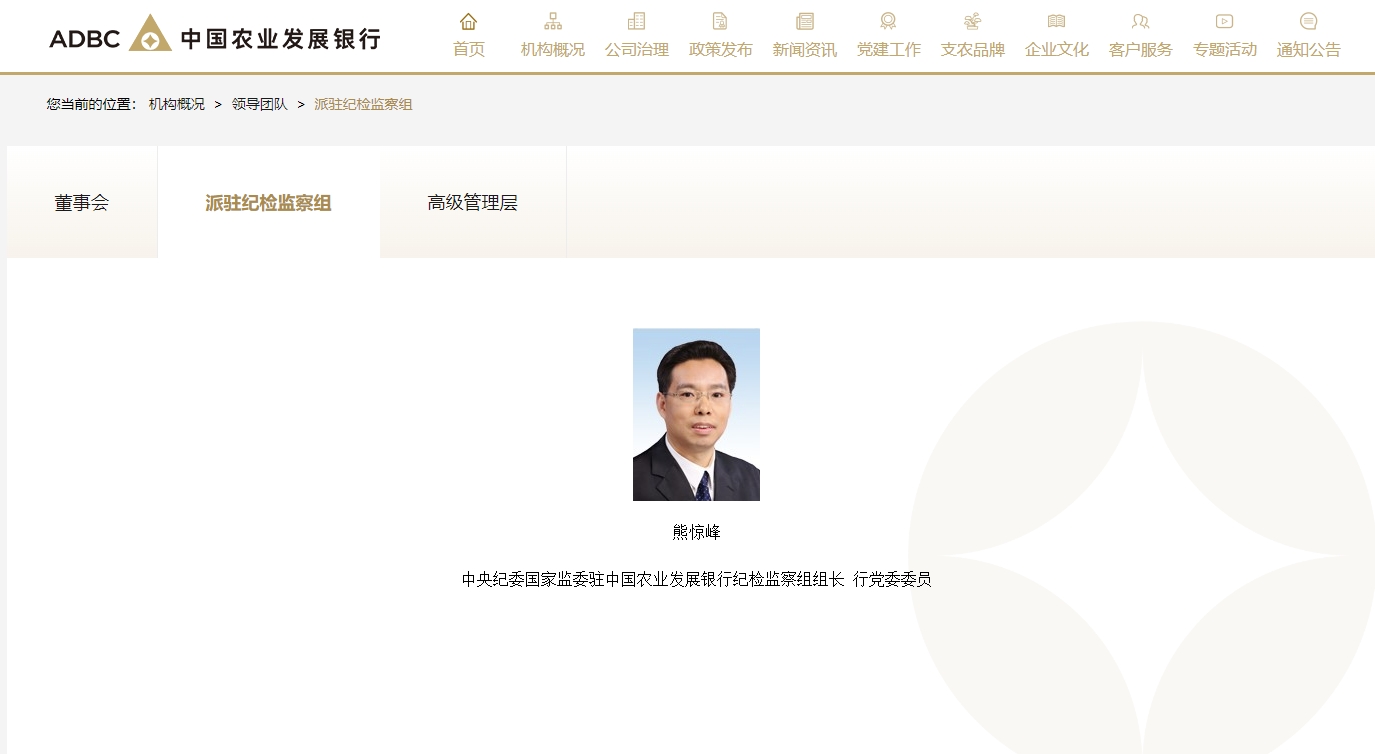Click the title text 中央纪委国家监委驻中国农业发展银行纪检监察组组长
1375x754 pixels.
653,579
